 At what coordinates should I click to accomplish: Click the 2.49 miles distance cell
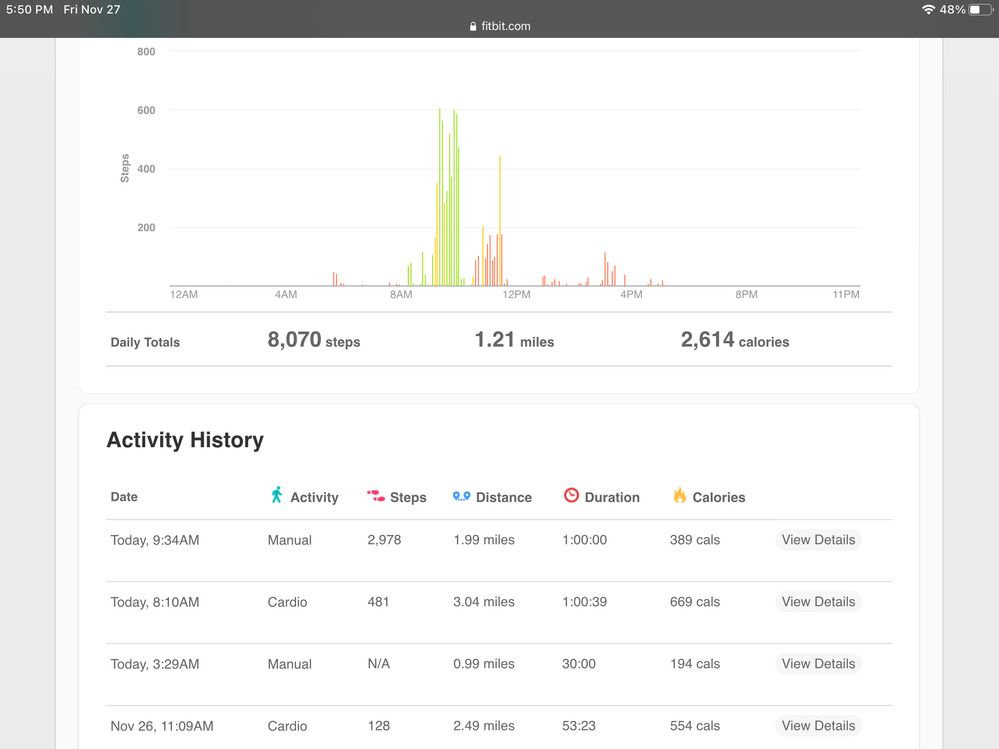[x=484, y=726]
